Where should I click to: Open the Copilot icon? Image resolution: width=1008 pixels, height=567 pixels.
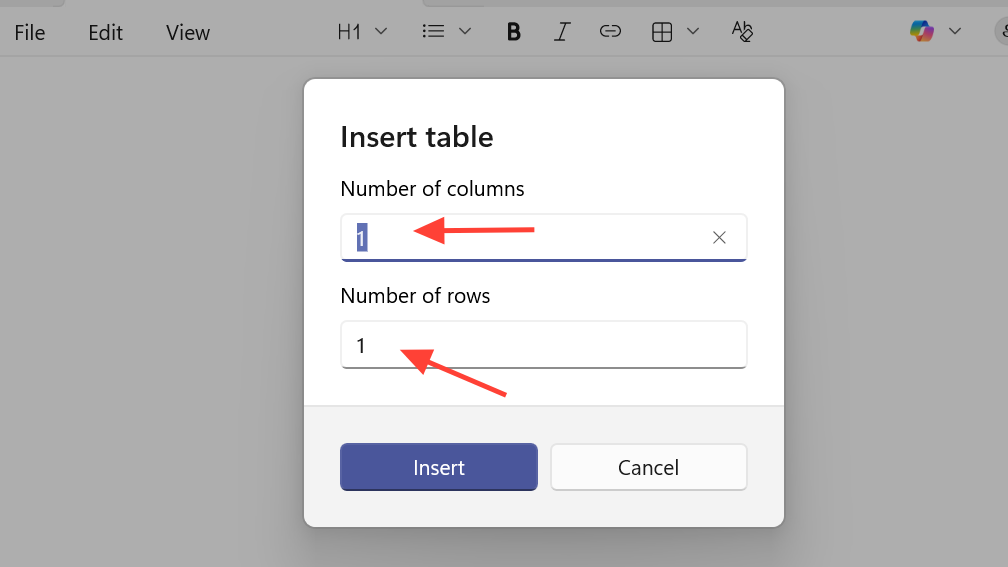921,31
